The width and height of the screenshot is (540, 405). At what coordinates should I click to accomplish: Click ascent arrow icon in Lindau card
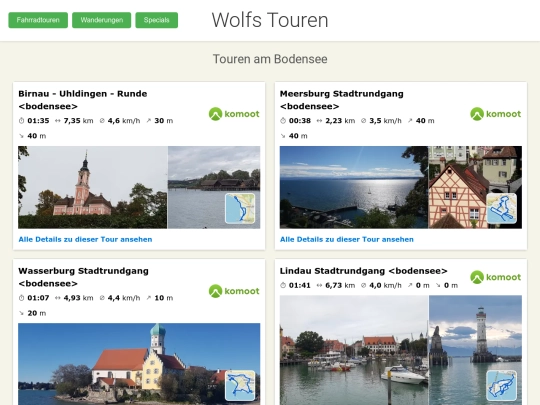click(x=410, y=285)
